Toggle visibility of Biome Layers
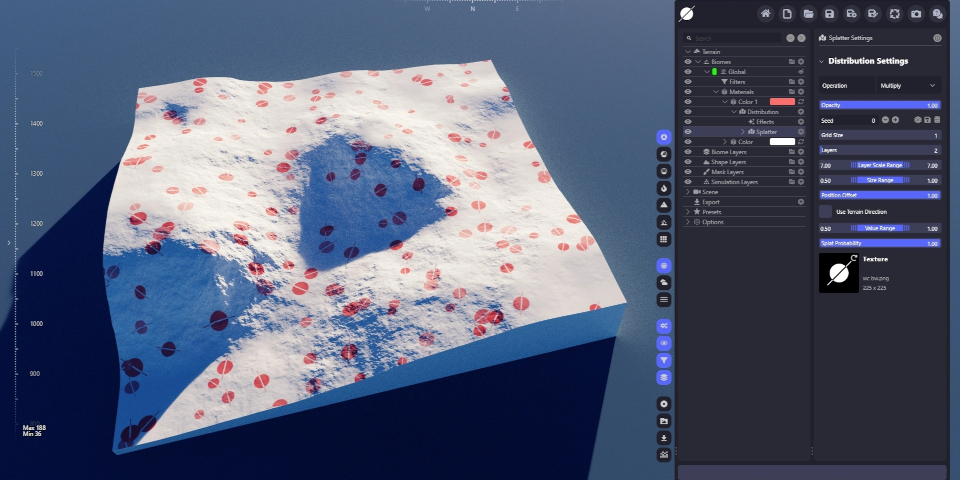Image resolution: width=960 pixels, height=480 pixels. tap(688, 152)
